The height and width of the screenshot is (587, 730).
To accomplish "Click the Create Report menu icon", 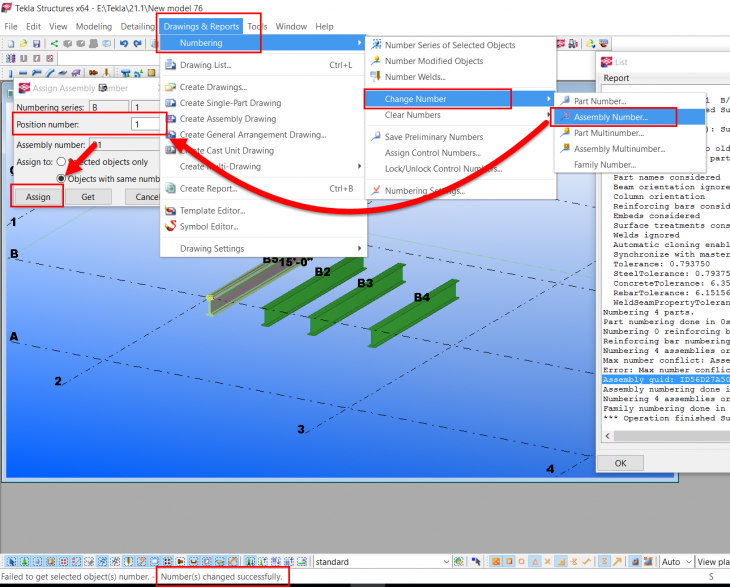I will pyautogui.click(x=169, y=188).
